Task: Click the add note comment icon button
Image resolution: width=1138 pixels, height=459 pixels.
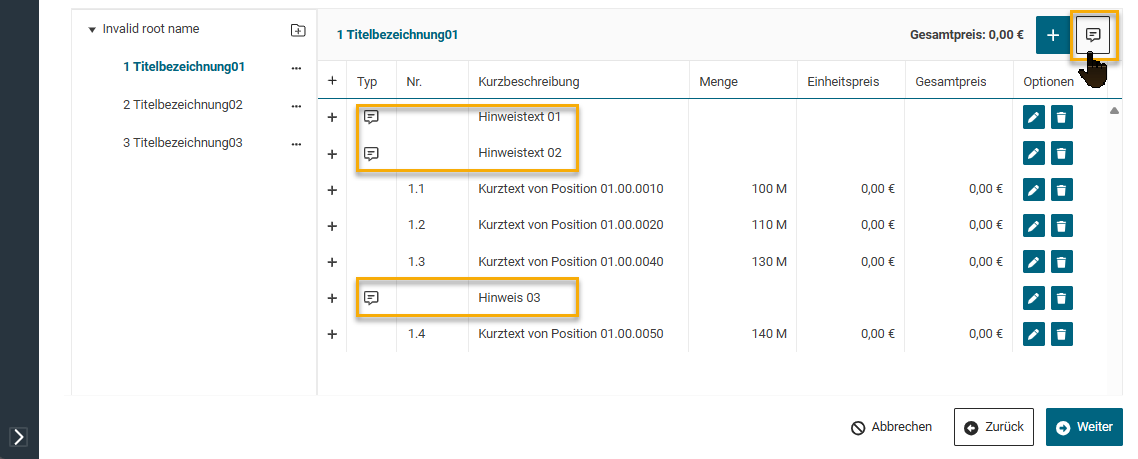Action: click(1093, 35)
